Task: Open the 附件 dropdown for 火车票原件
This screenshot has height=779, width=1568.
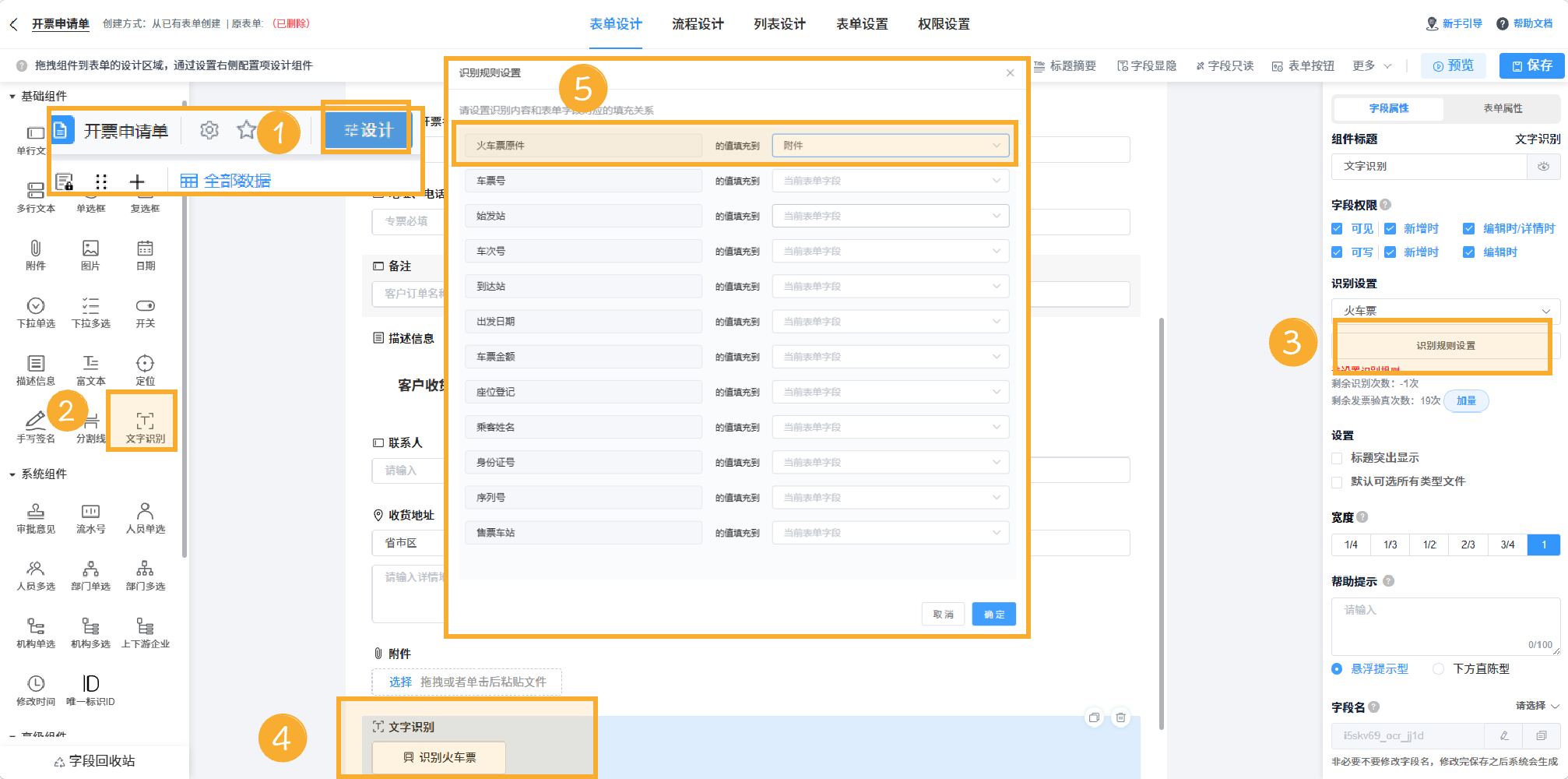Action: click(890, 145)
